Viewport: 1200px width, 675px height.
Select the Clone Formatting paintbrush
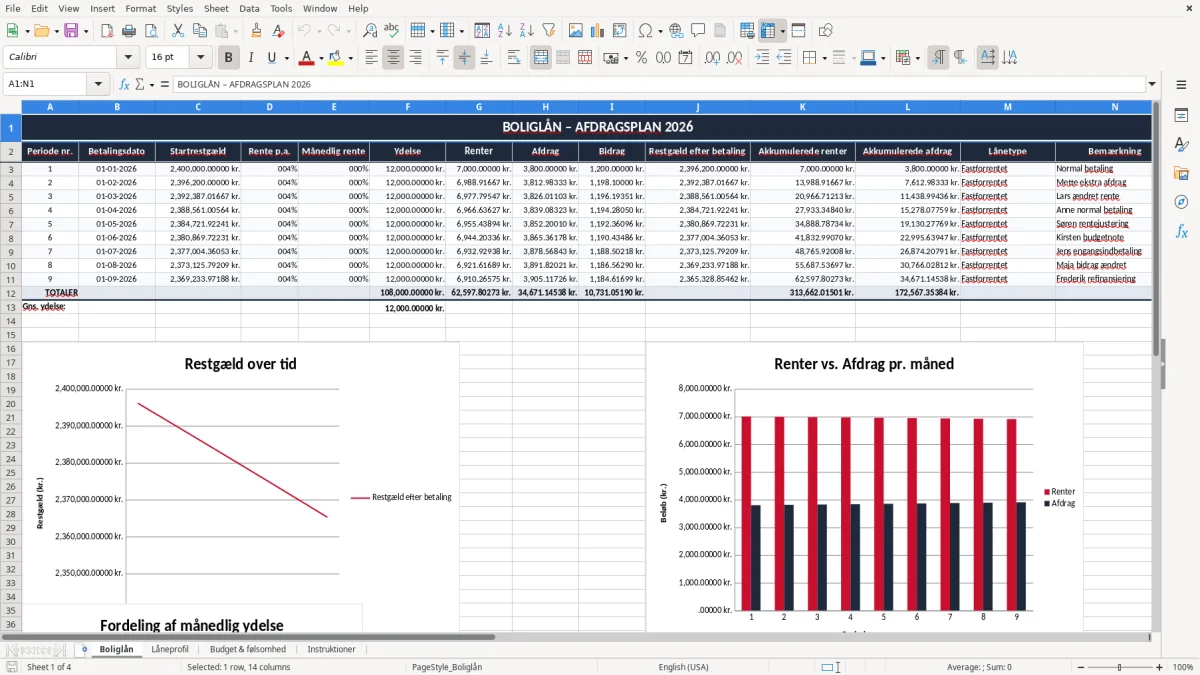256,31
